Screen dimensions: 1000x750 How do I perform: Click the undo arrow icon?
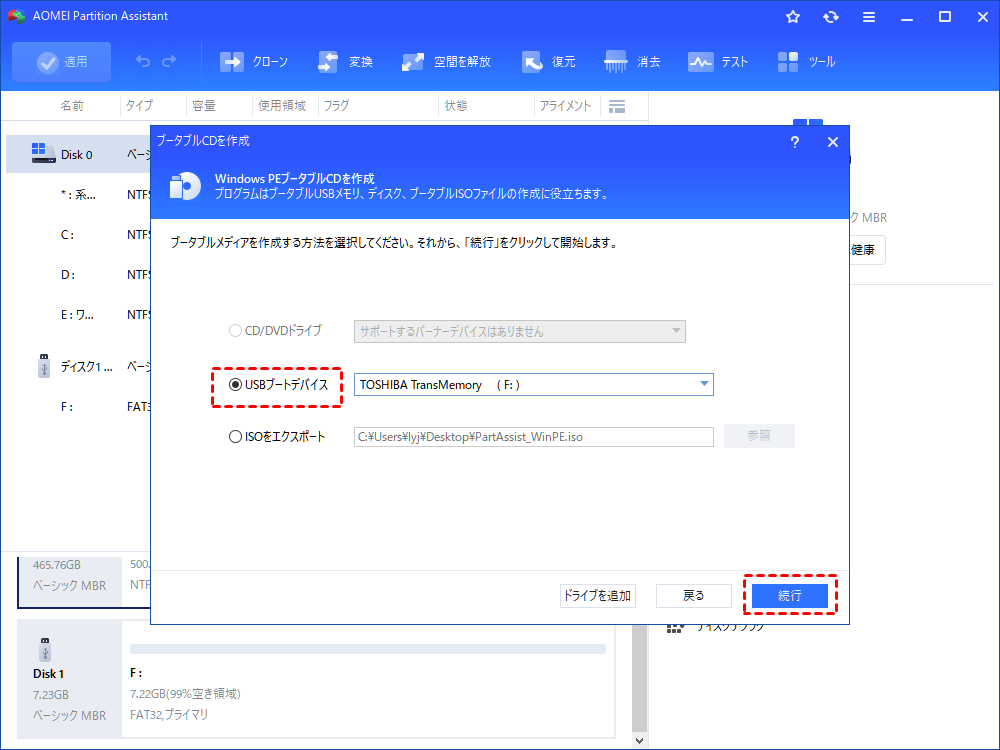143,61
